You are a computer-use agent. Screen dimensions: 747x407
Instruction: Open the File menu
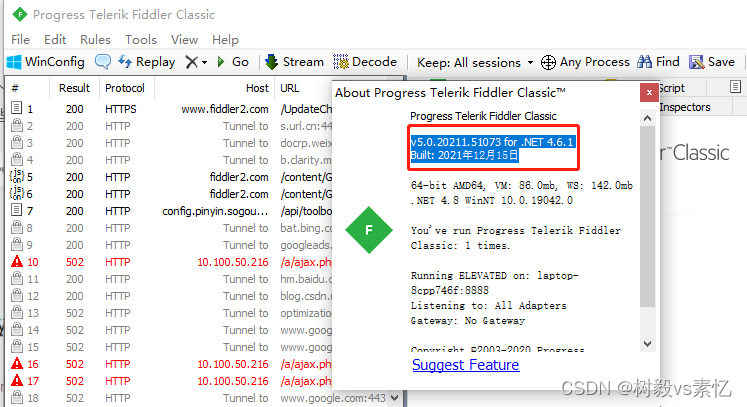coord(20,40)
